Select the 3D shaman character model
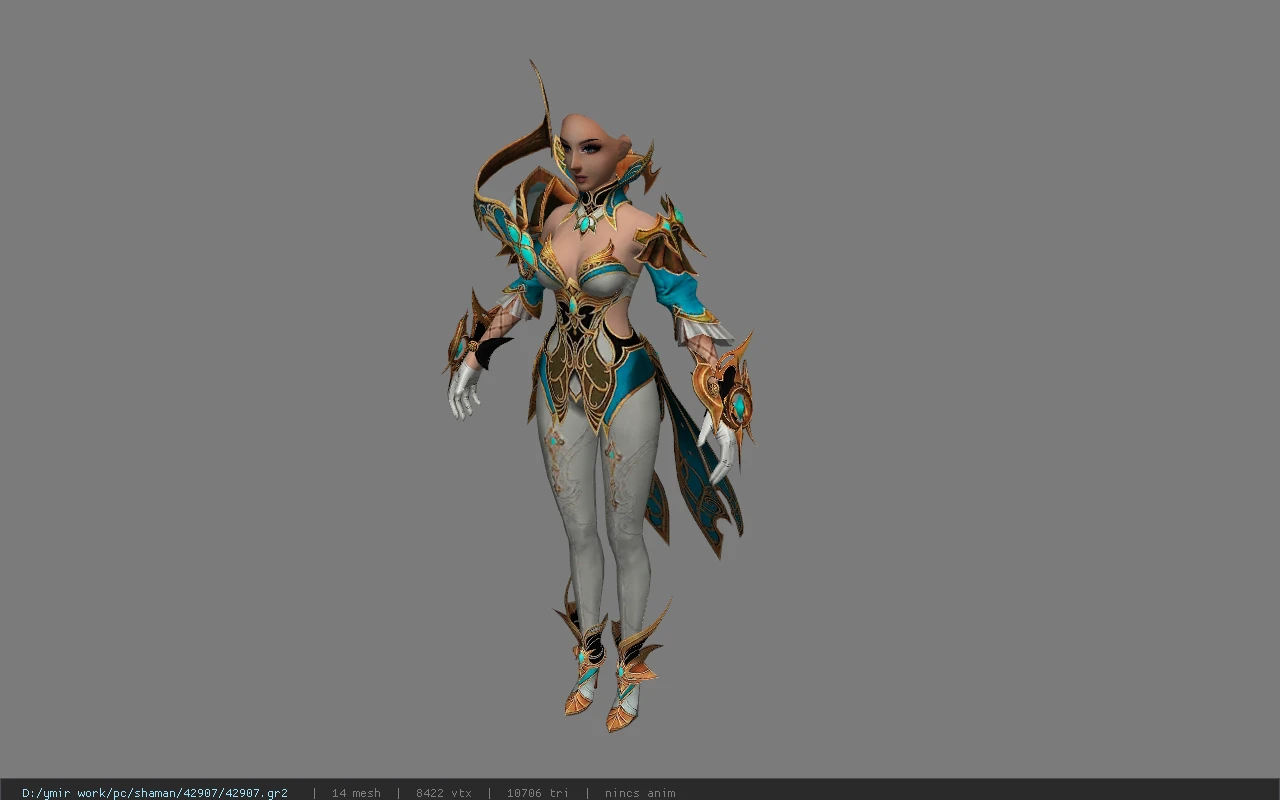Image resolution: width=1280 pixels, height=800 pixels. (x=600, y=395)
